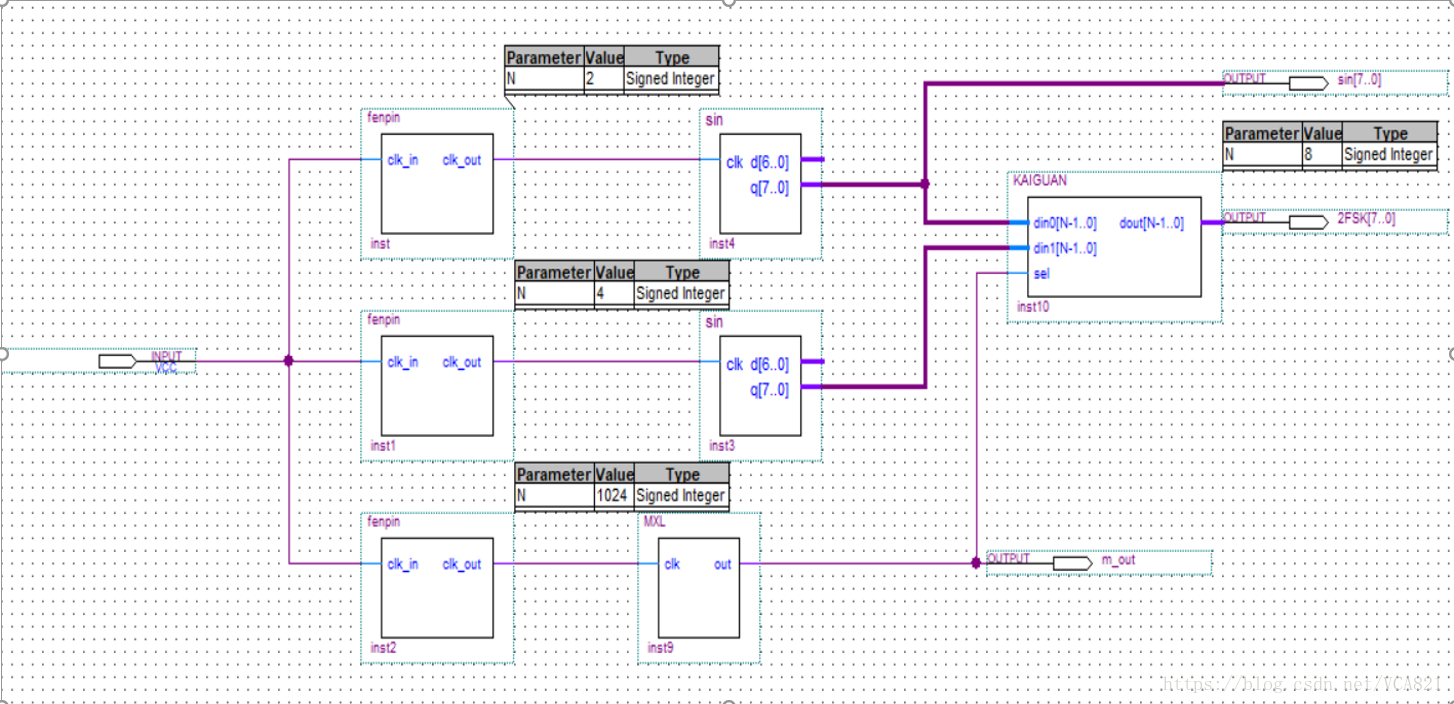Screen dimensions: 1454x704
Task: Click 'Signed Integer' in the N=2 table
Action: [x=670, y=78]
